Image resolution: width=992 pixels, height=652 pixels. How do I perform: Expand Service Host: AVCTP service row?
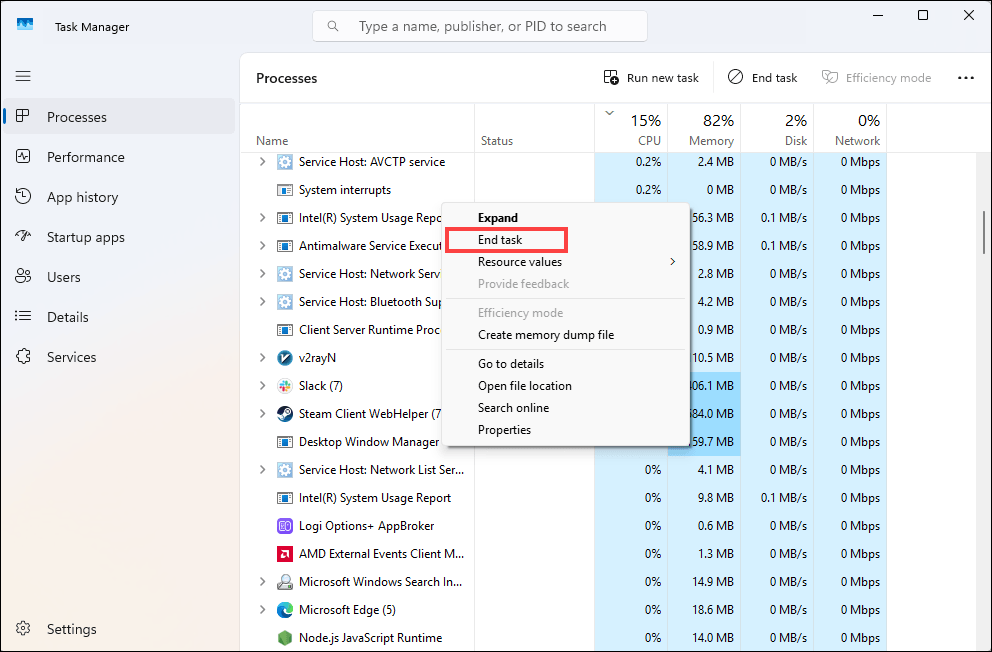tap(263, 162)
